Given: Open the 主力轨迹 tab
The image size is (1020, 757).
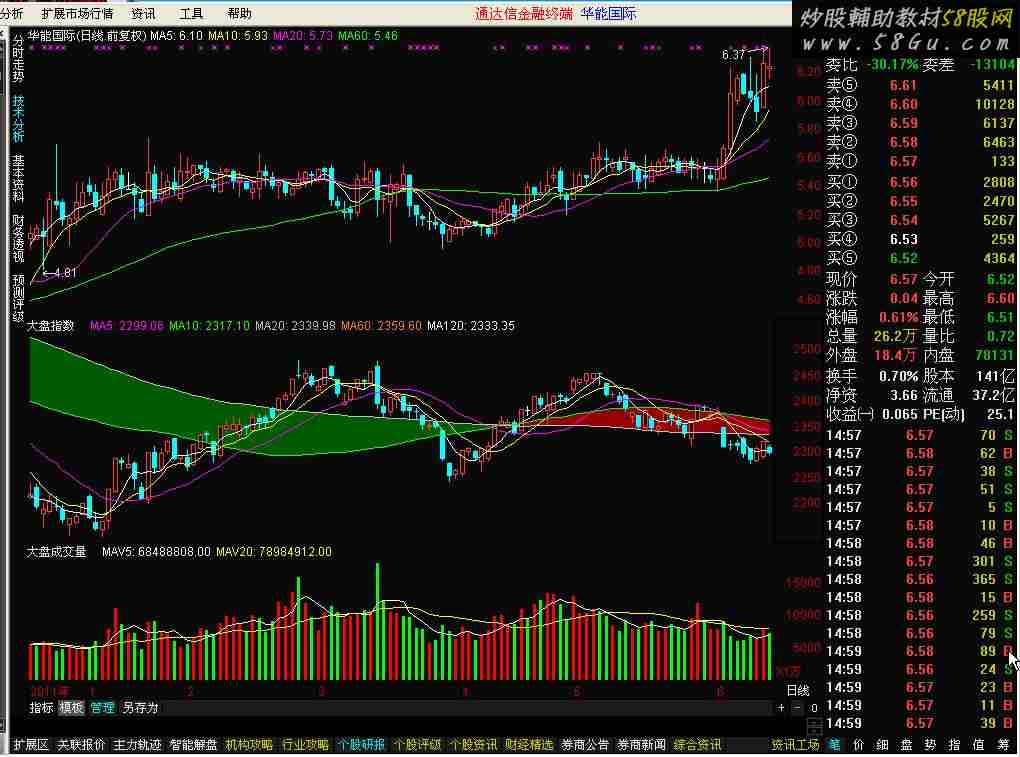Looking at the screenshot, I should click(137, 745).
